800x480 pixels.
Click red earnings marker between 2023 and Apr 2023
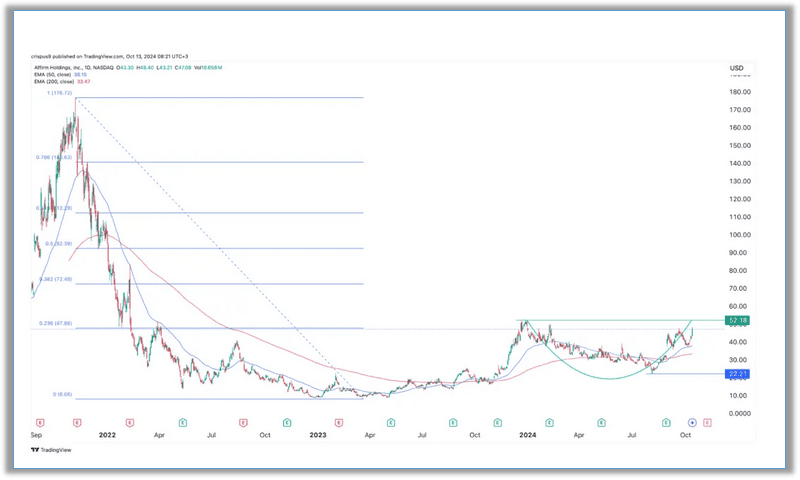(x=338, y=422)
